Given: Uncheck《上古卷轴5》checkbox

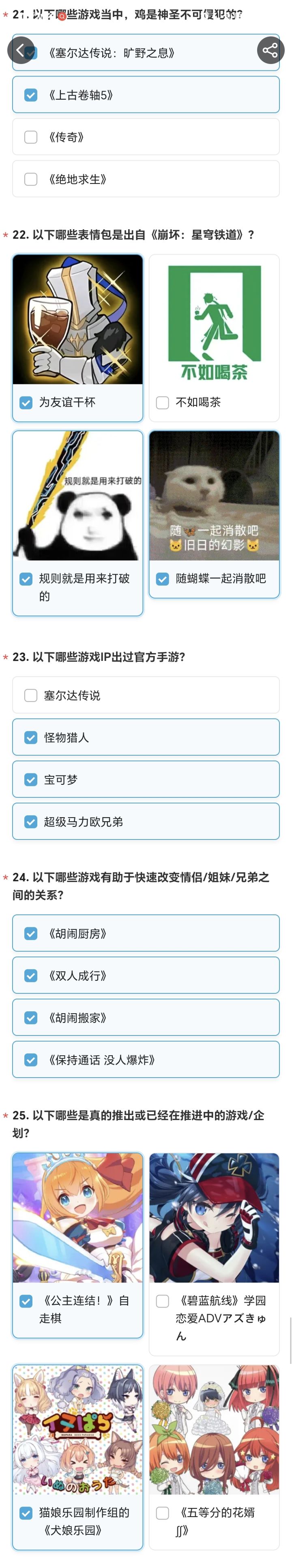Looking at the screenshot, I should pos(30,95).
